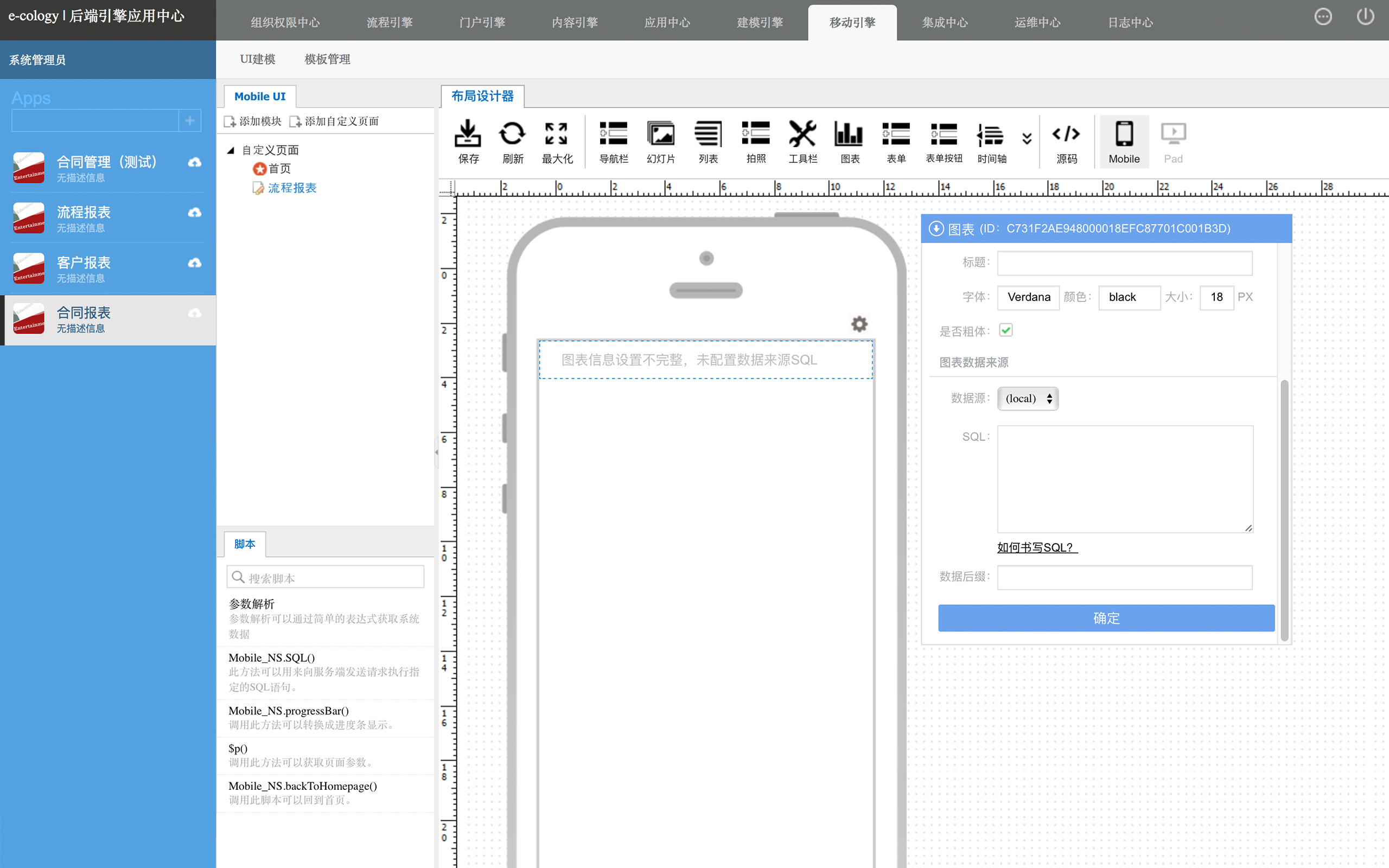Collapse the 自定义页面 tree node
This screenshot has width=1389, height=868.
pos(230,150)
